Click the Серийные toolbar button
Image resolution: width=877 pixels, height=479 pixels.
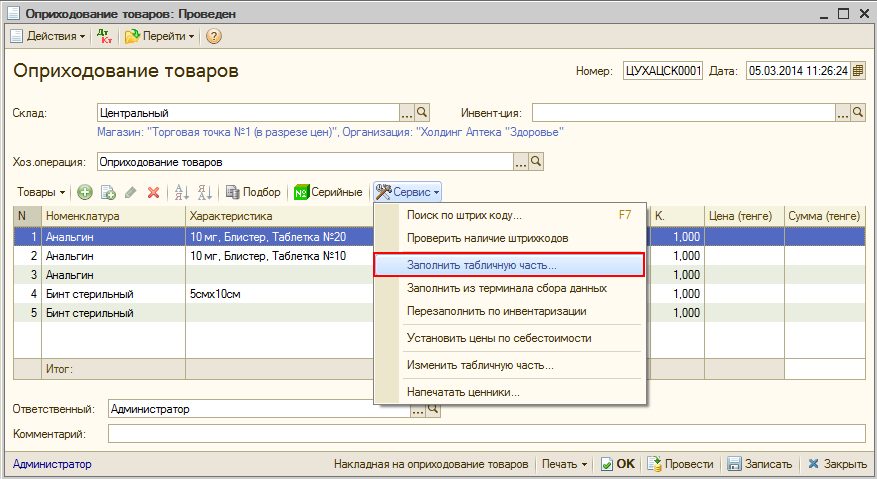[x=328, y=192]
